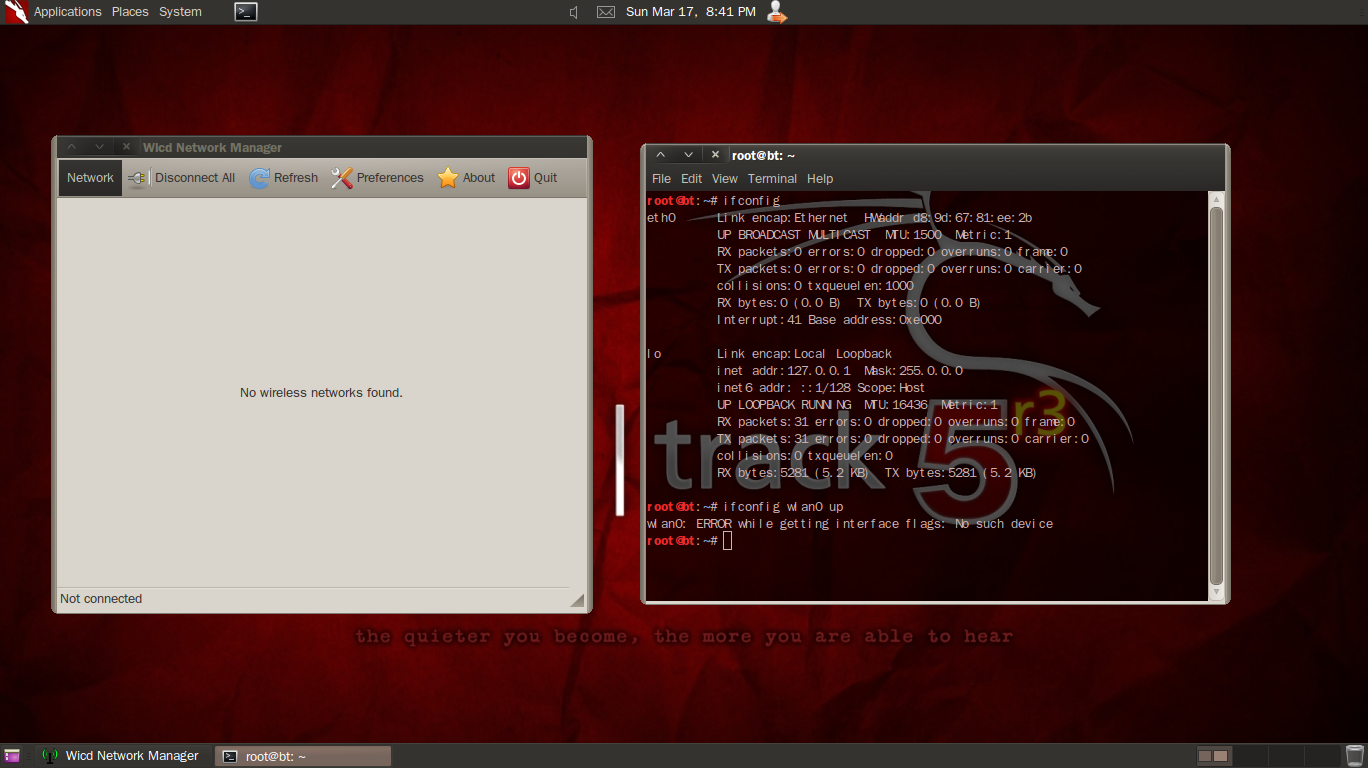1368x768 pixels.
Task: Open the About dialog in Wicd
Action: click(466, 178)
